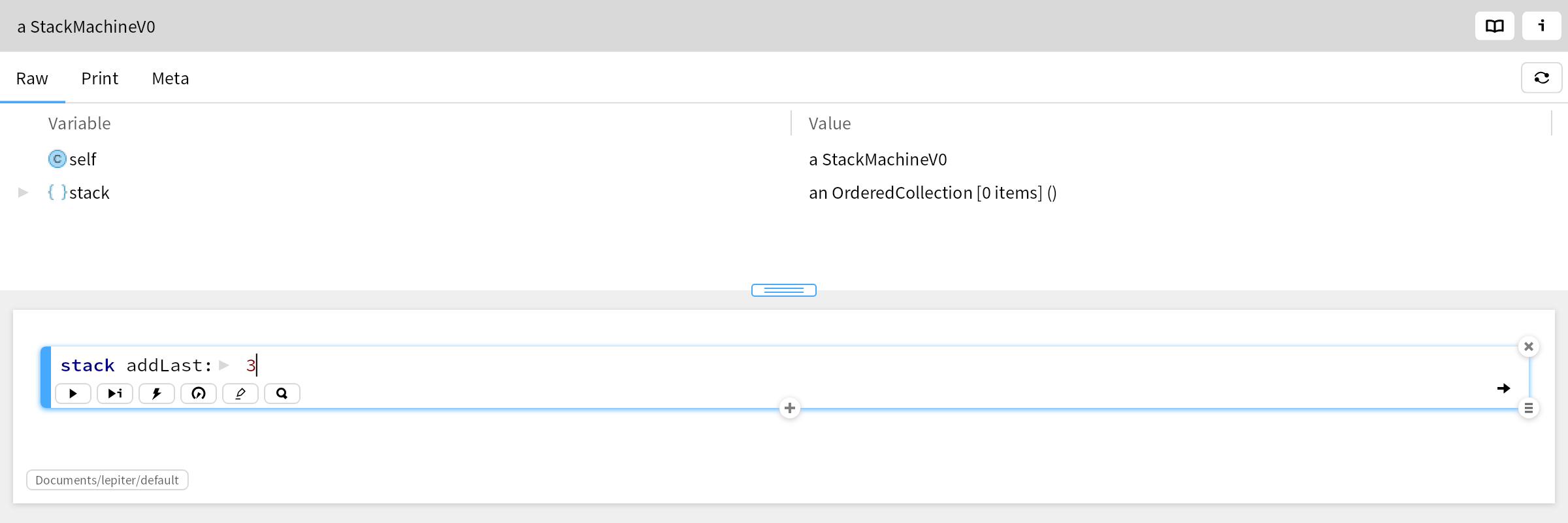Close the code snippet
This screenshot has width=1568, height=523.
1528,346
